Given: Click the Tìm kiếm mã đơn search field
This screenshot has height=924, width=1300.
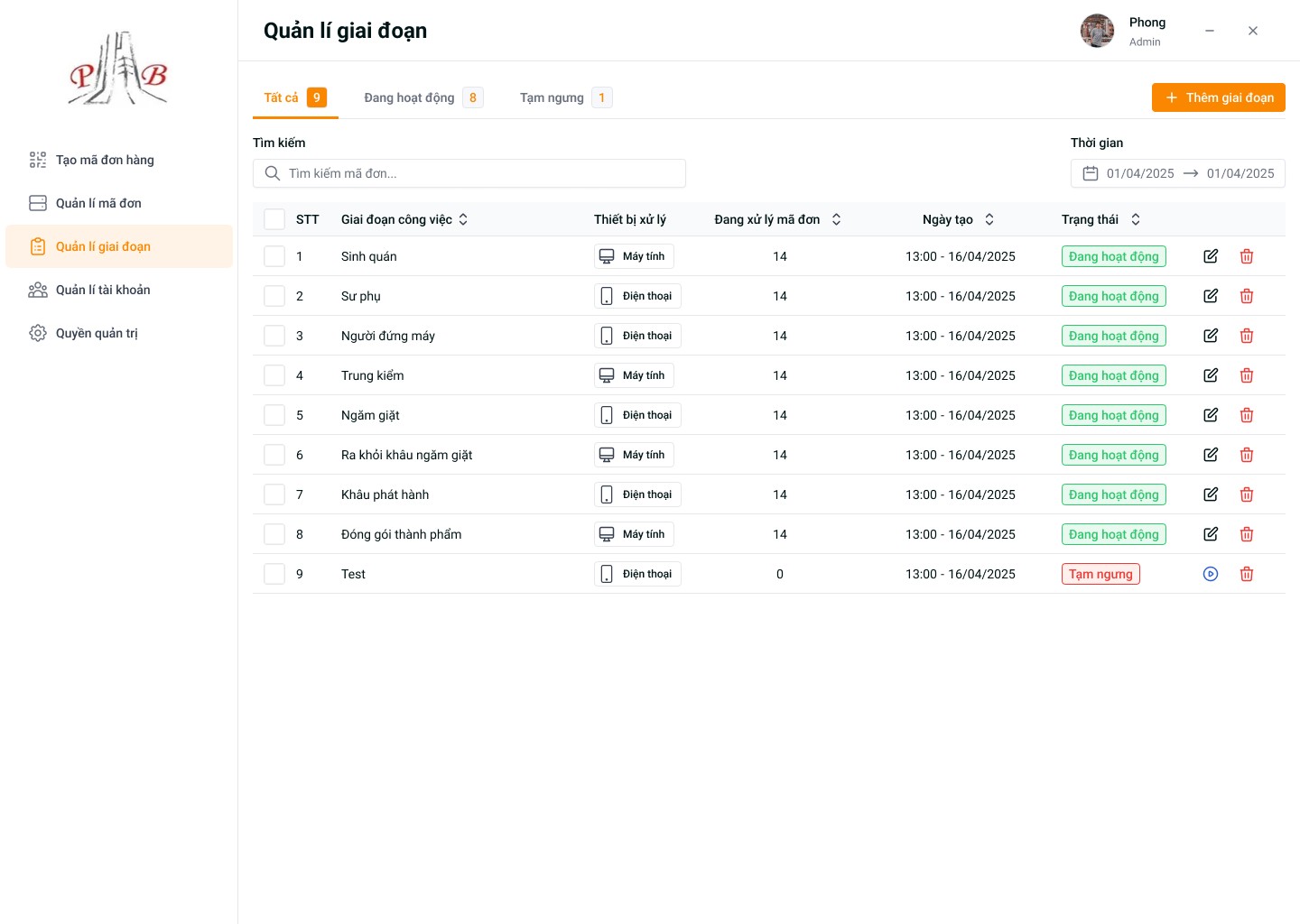Looking at the screenshot, I should point(469,173).
